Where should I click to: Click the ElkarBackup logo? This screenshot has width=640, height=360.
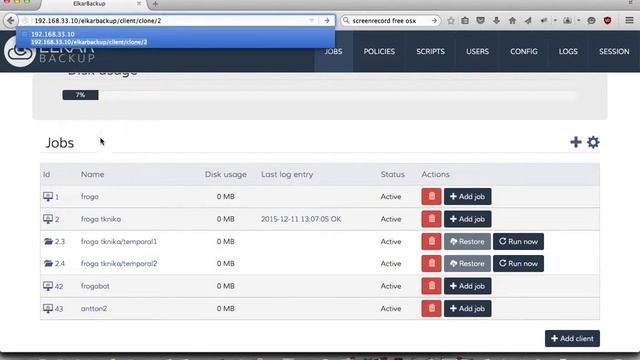[x=49, y=53]
